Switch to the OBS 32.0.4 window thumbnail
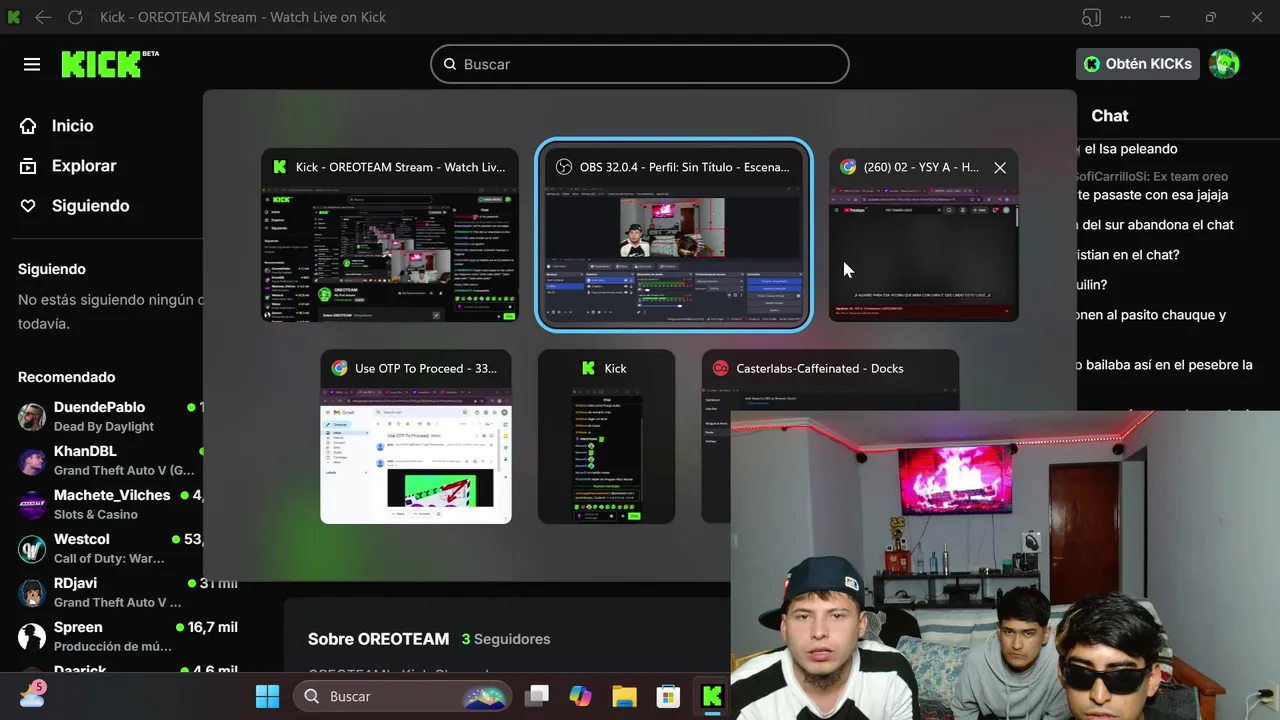This screenshot has width=1280, height=720. click(674, 235)
